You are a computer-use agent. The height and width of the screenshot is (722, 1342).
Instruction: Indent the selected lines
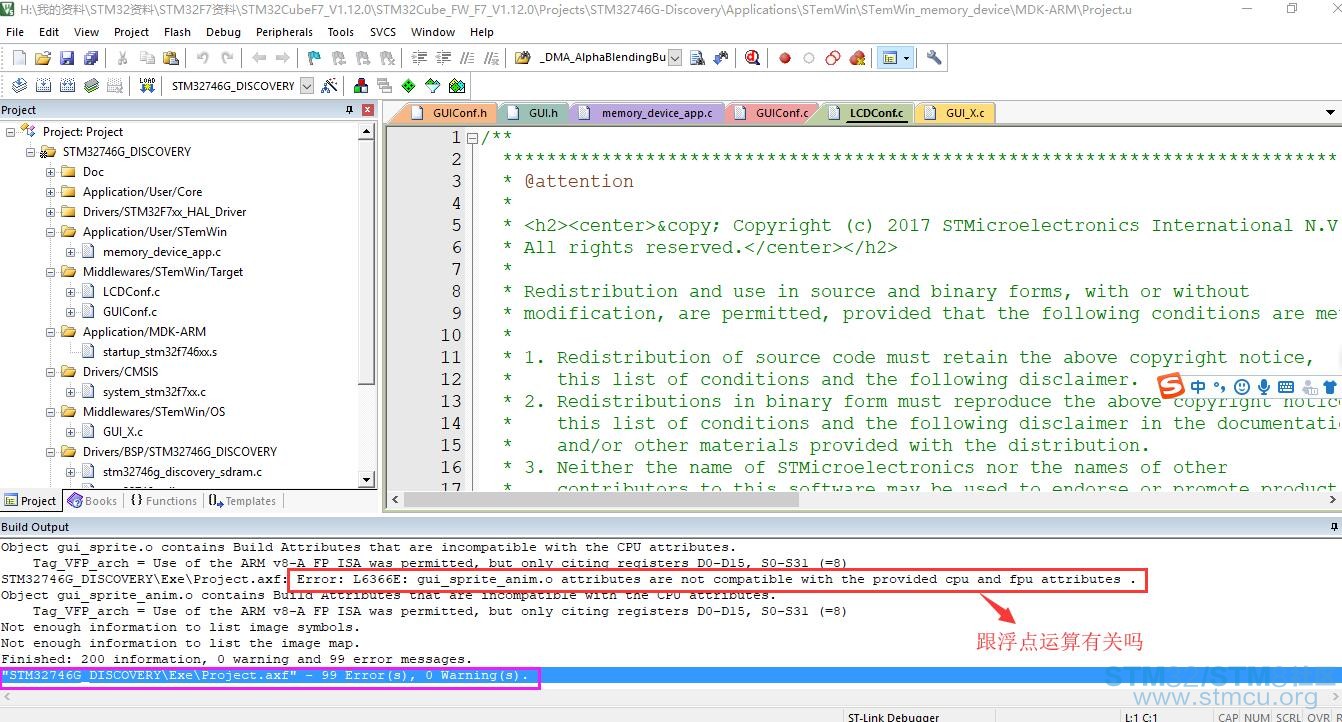(x=418, y=58)
